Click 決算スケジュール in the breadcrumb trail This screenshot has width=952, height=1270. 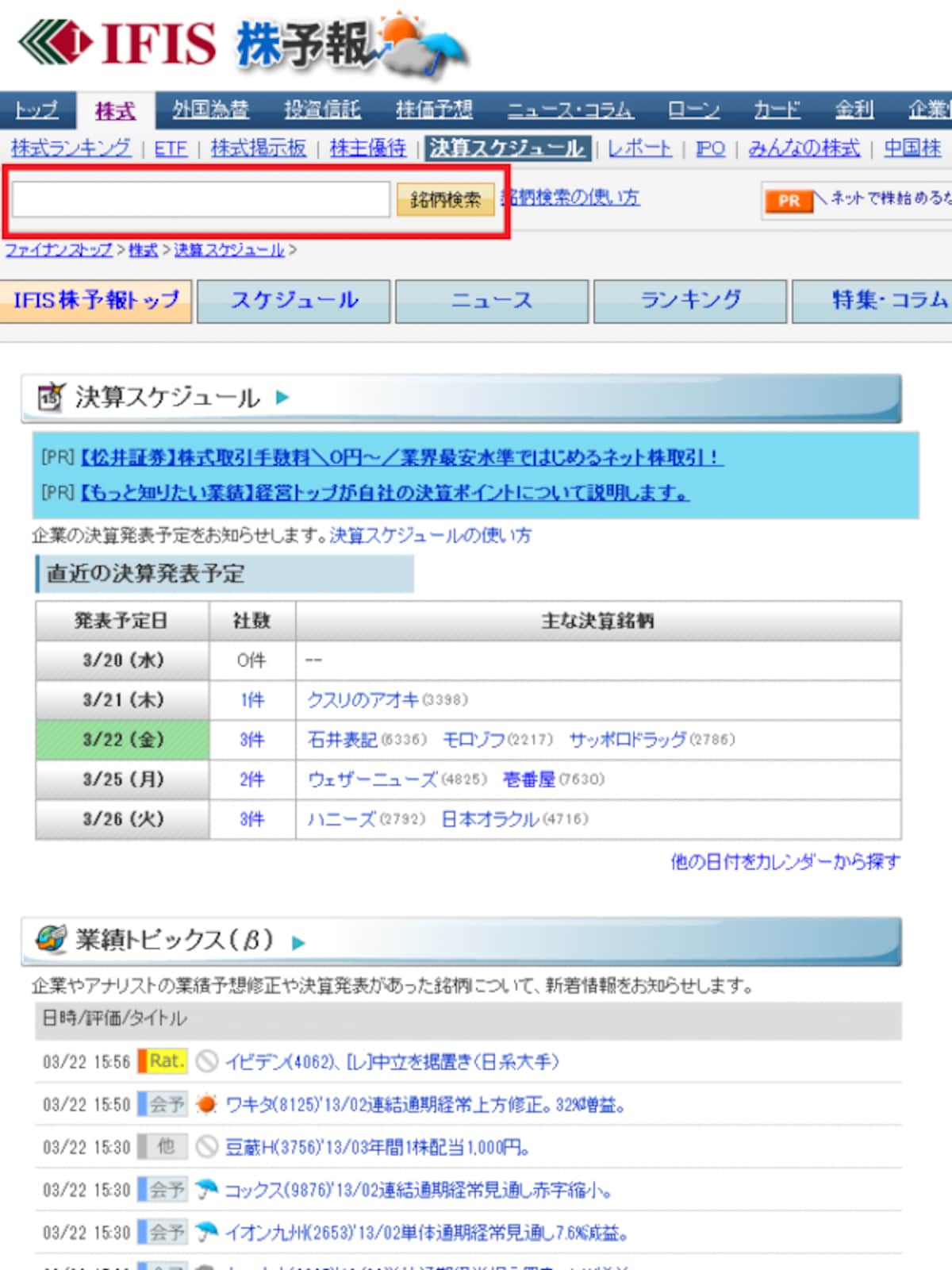(229, 250)
